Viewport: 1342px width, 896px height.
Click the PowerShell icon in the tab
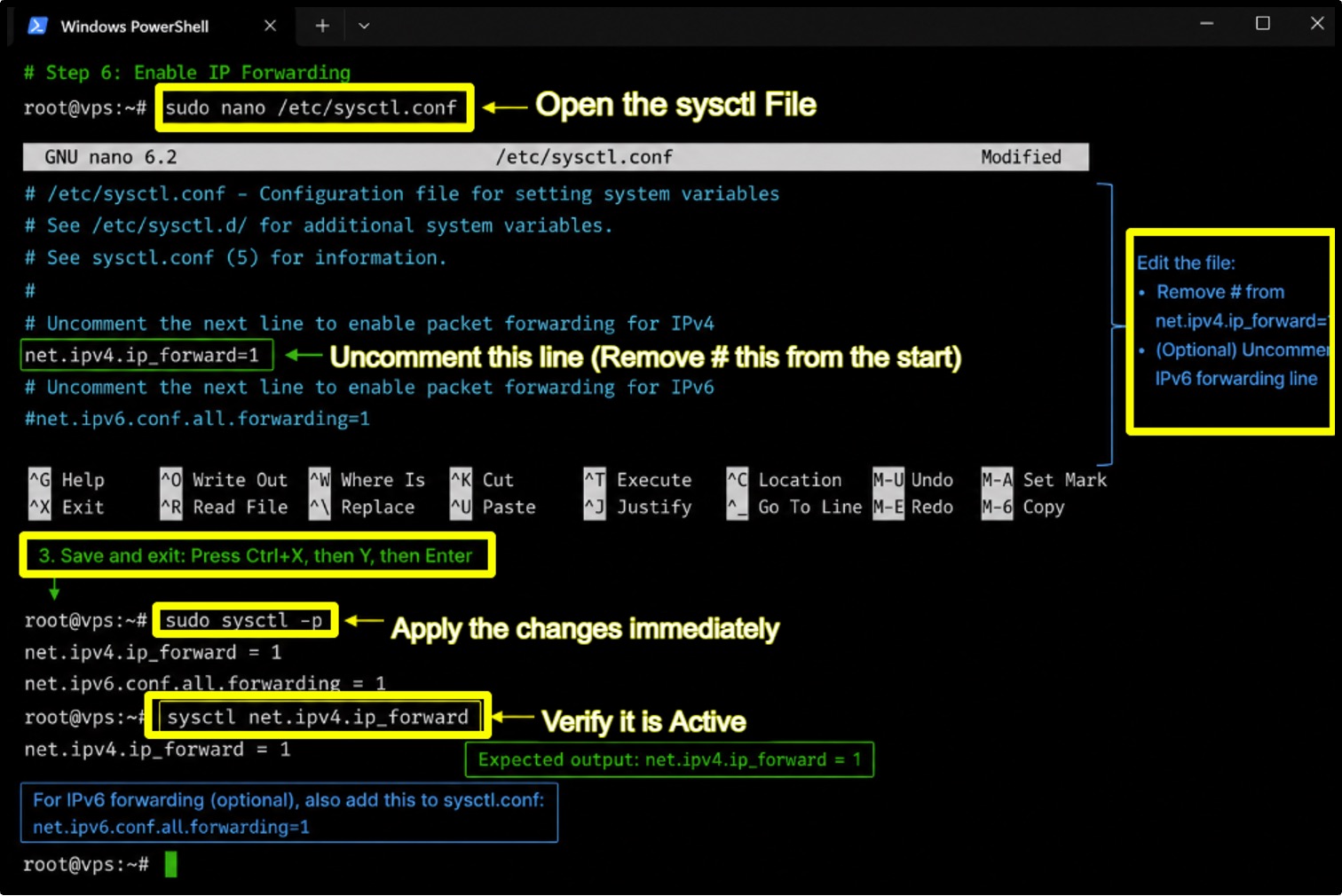(x=37, y=26)
